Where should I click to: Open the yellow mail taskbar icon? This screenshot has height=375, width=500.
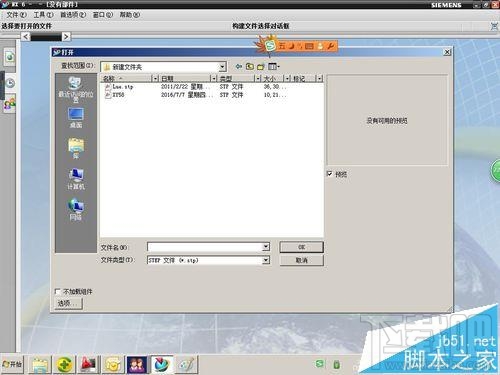click(113, 364)
